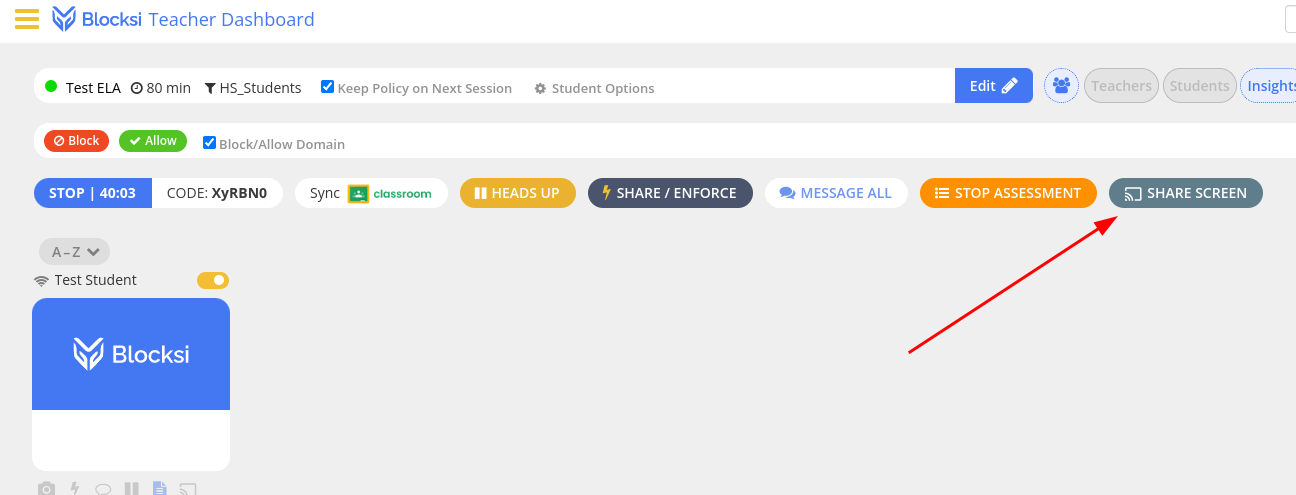
Task: Click pause icon under Test Student
Action: pos(131,489)
